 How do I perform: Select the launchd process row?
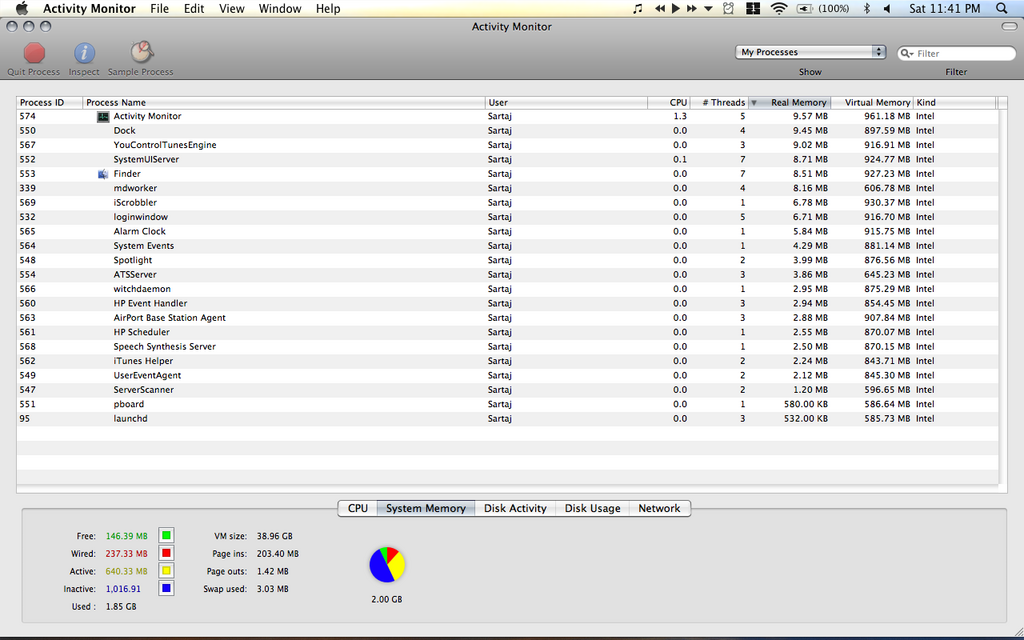tap(507, 419)
